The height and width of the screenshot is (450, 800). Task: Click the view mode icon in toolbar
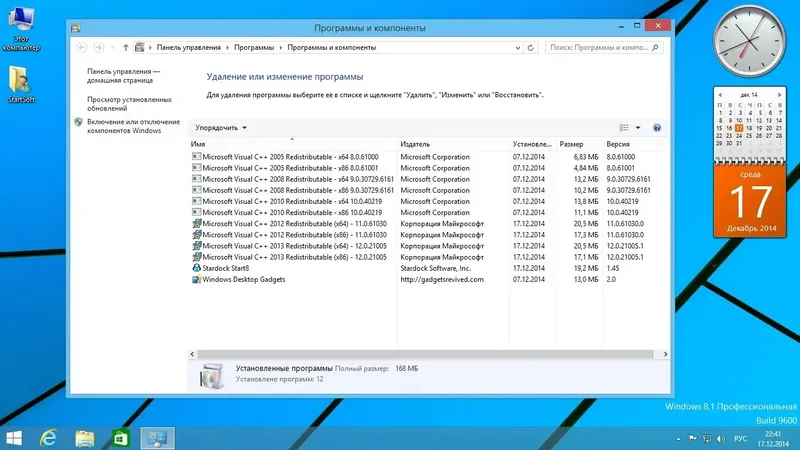pyautogui.click(x=624, y=128)
